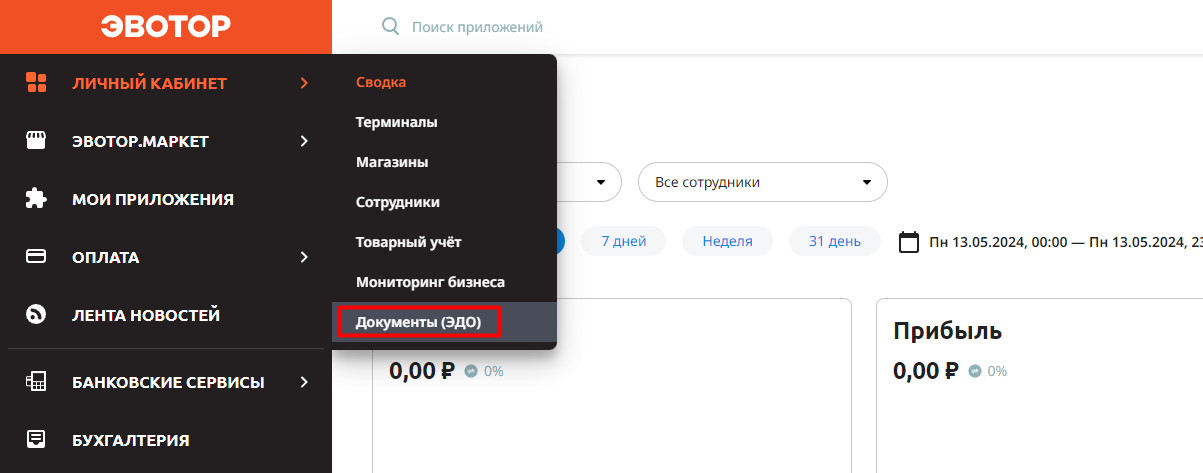The image size is (1203, 473).
Task: Click the trend icon under Прибыль
Action: coord(974,371)
